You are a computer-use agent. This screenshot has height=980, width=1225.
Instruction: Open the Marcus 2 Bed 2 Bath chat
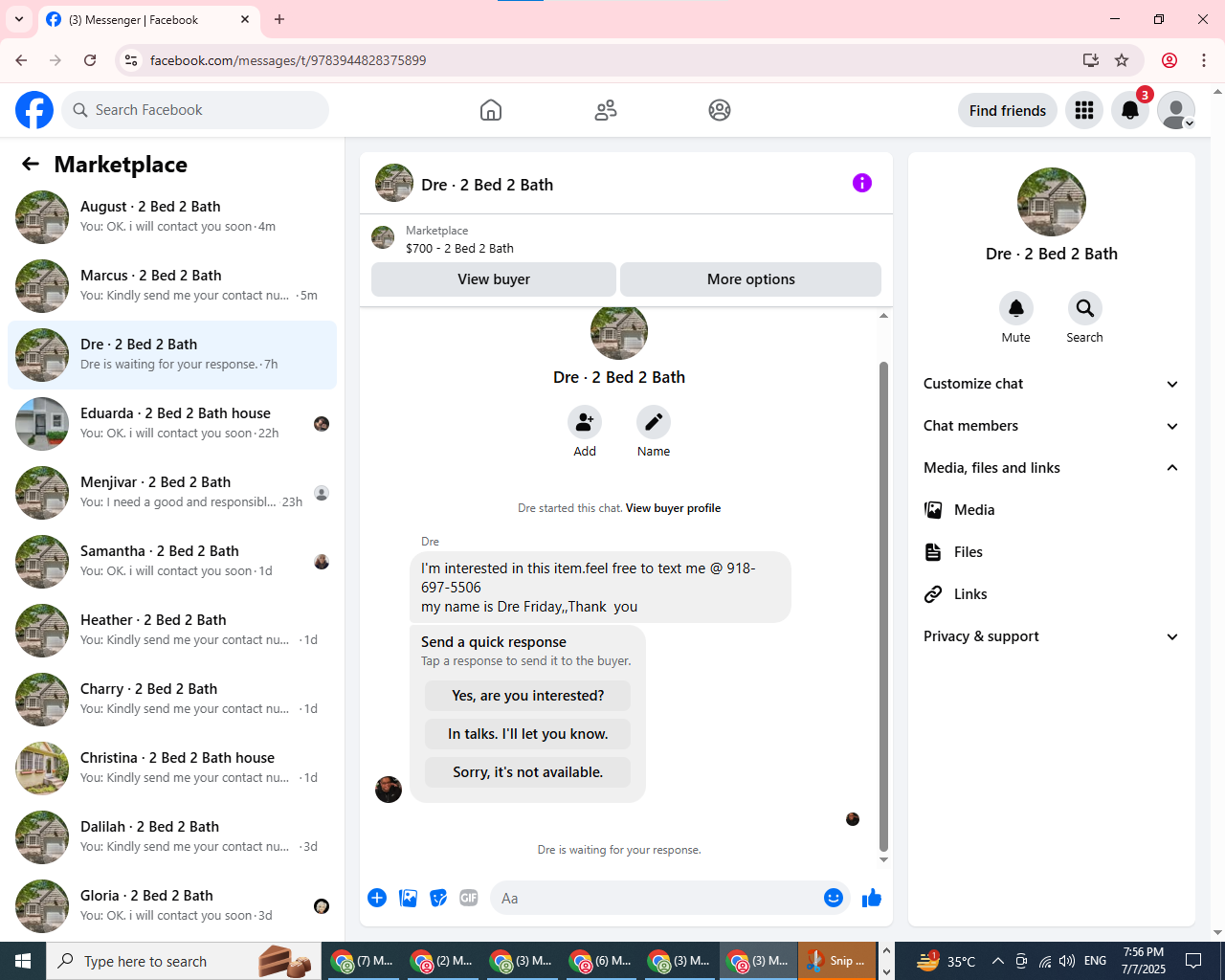(172, 286)
